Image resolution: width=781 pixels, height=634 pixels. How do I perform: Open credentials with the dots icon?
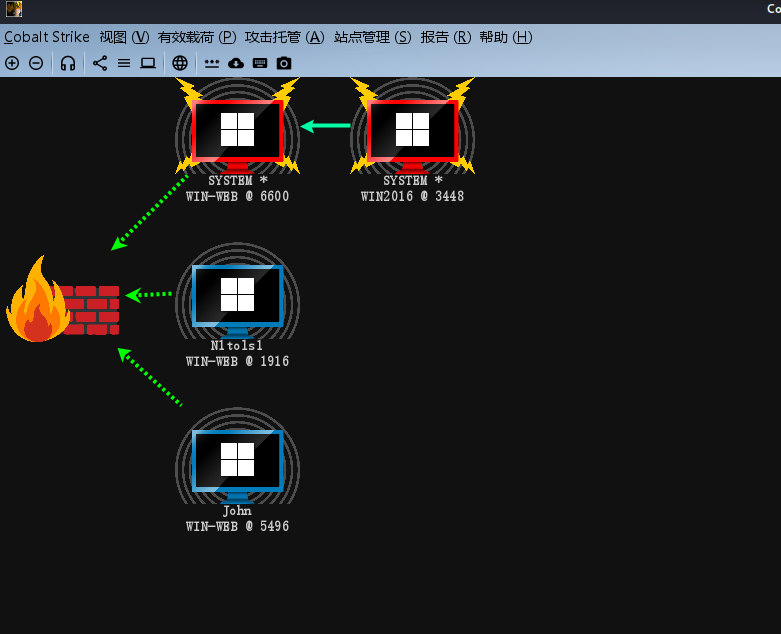pos(212,63)
